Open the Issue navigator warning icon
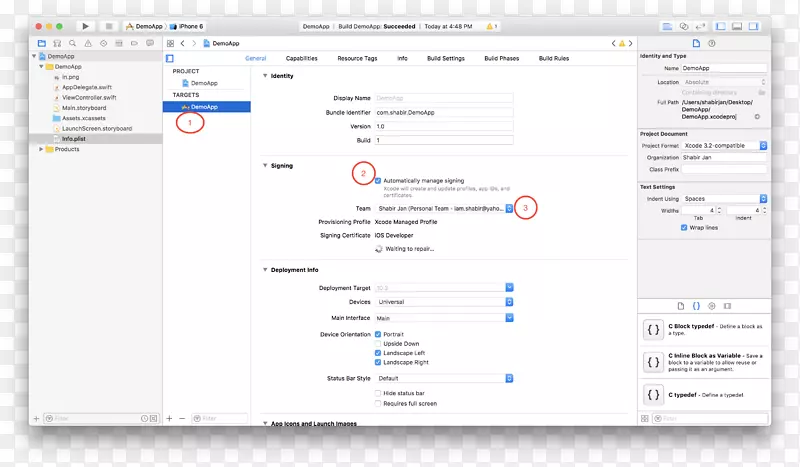 click(88, 43)
